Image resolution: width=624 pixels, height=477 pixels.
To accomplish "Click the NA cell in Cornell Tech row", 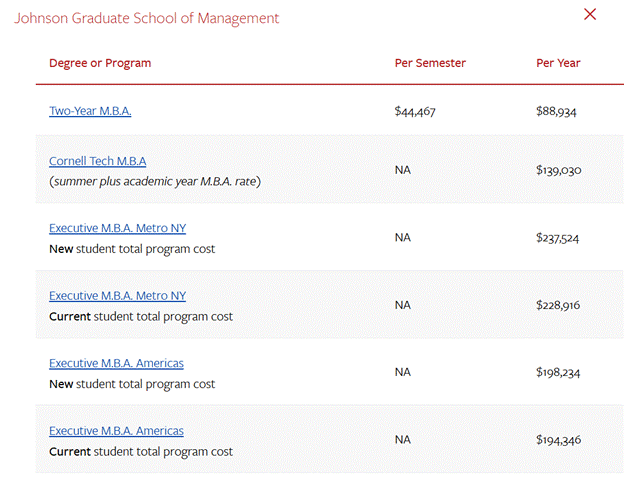I will click(402, 170).
